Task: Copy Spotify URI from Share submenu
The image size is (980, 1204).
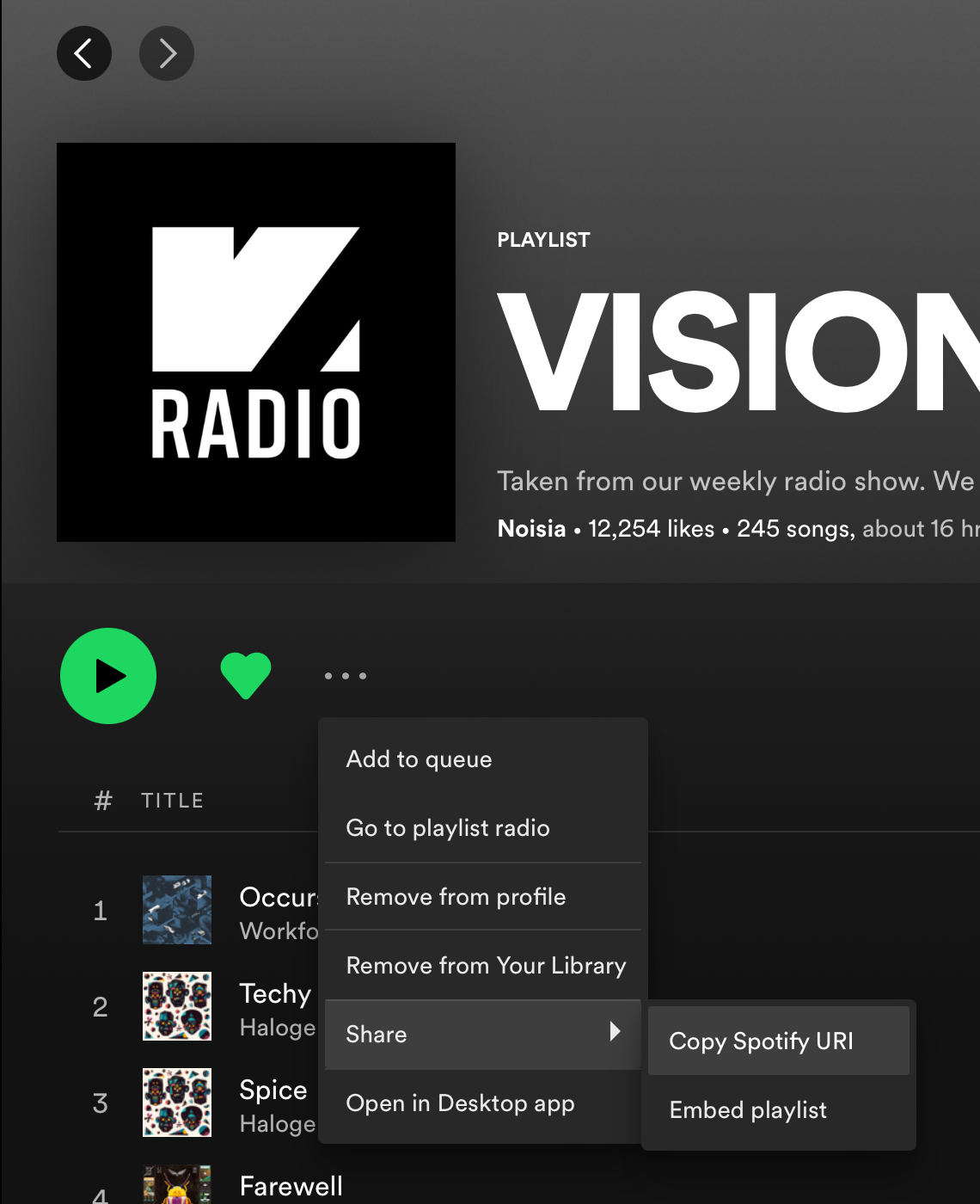Action: 779,1041
